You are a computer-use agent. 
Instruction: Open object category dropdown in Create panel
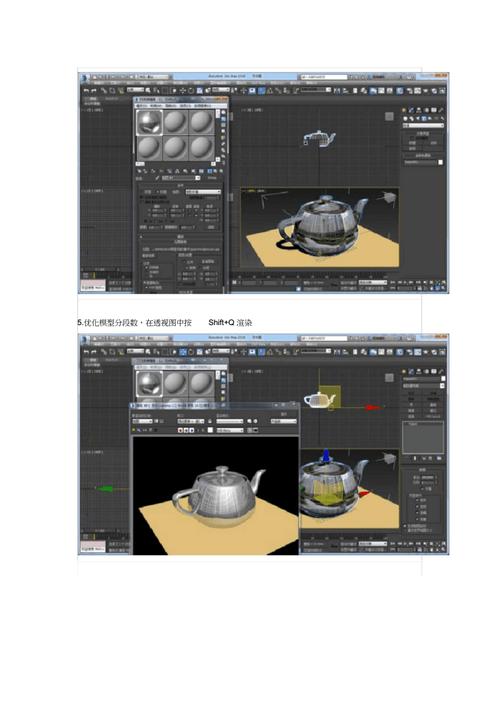click(423, 126)
